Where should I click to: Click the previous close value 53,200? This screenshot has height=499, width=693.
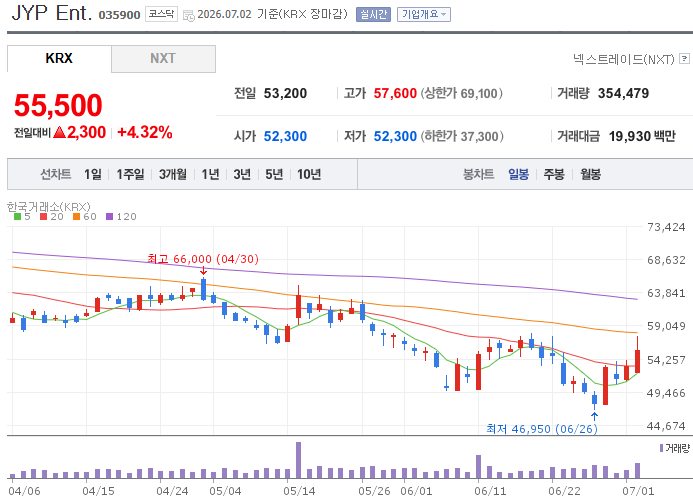pos(285,93)
